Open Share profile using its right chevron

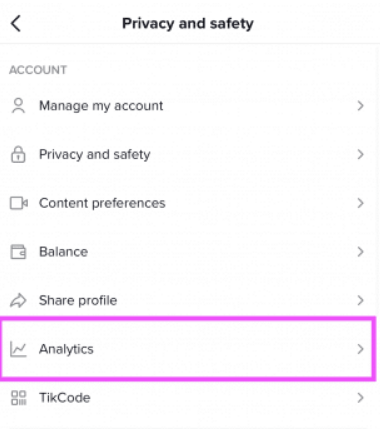click(360, 300)
